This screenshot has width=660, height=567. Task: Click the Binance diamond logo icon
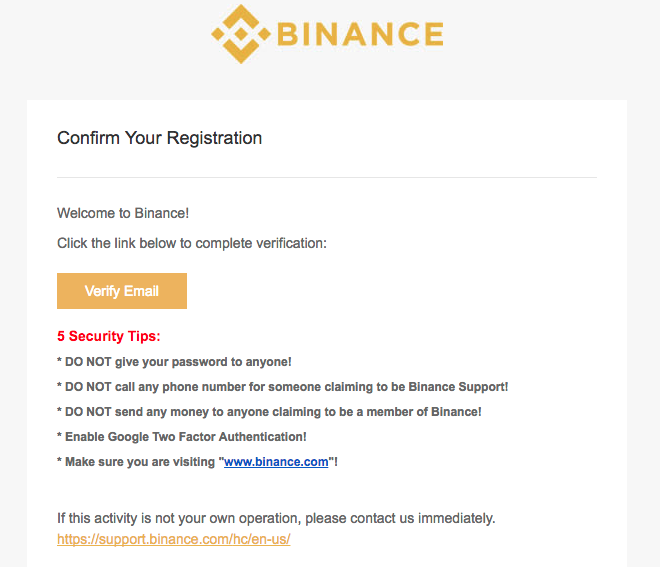[241, 34]
